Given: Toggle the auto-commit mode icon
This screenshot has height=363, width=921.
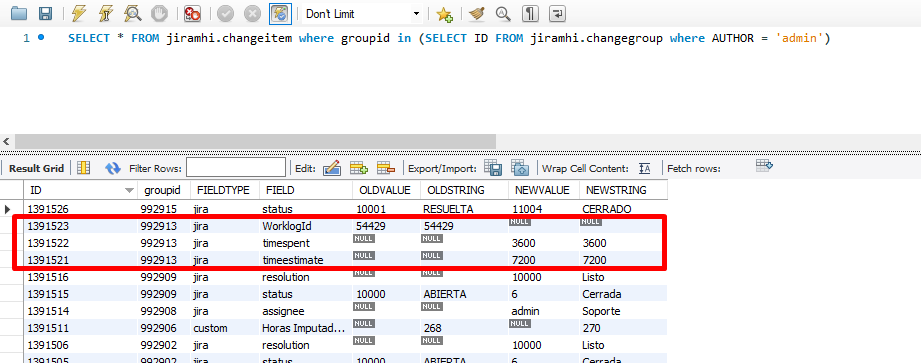Looking at the screenshot, I should click(x=281, y=14).
